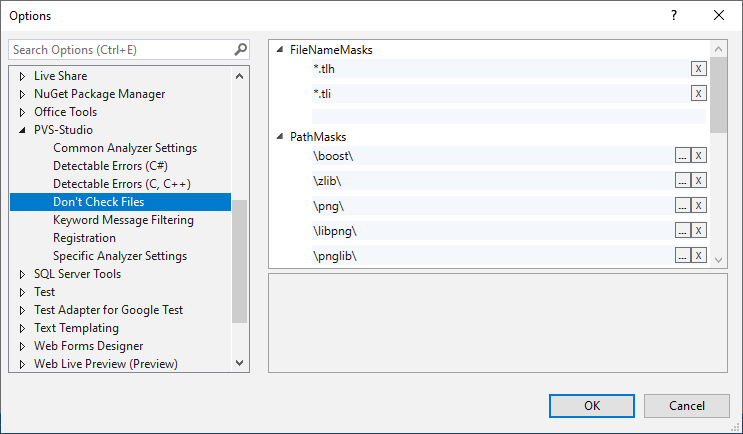Open the browse dialog for the \boost\ path
The height and width of the screenshot is (434, 743).
point(682,155)
